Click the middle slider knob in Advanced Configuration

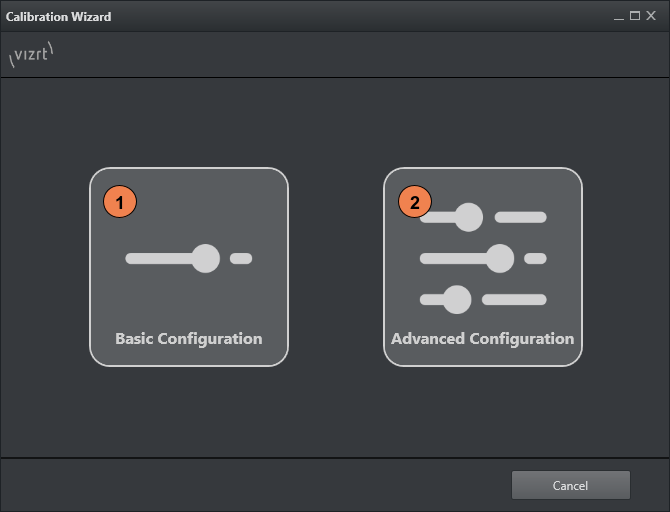click(x=499, y=258)
